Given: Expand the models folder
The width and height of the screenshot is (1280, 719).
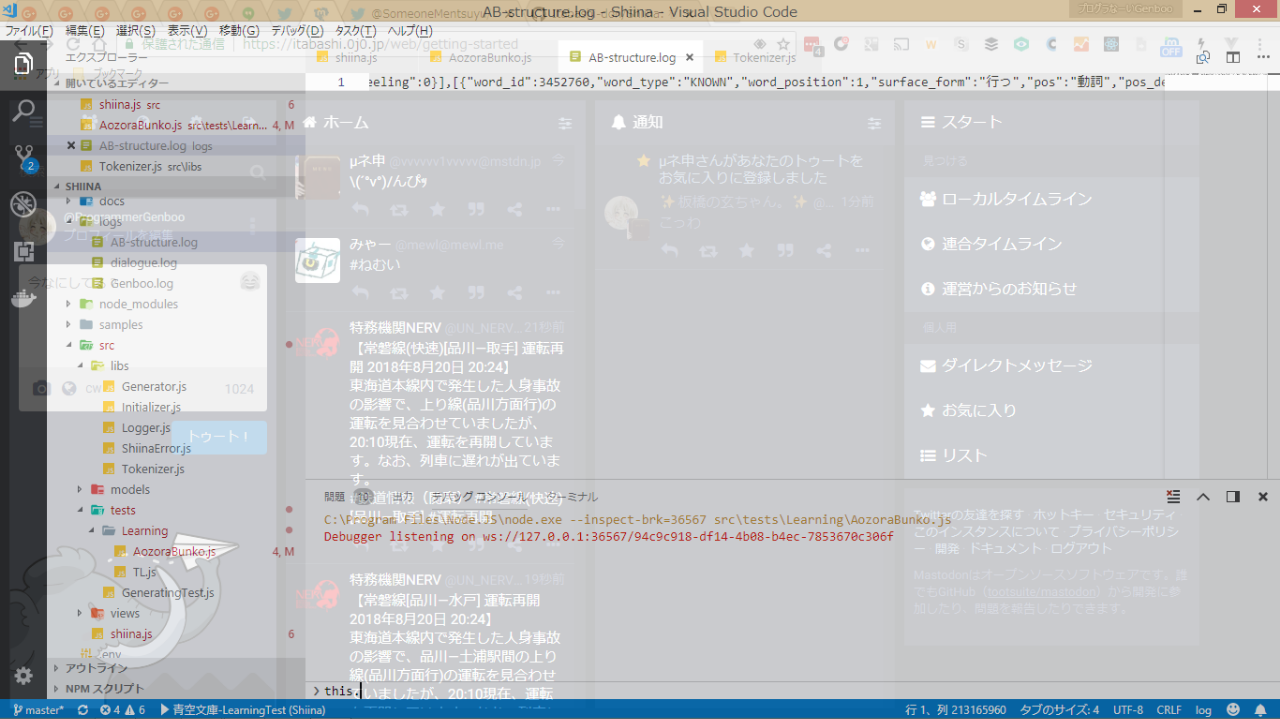Looking at the screenshot, I should coord(130,489).
